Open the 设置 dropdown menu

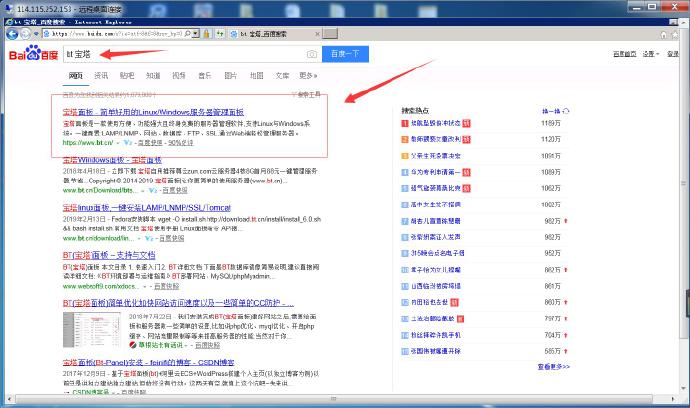pos(650,54)
